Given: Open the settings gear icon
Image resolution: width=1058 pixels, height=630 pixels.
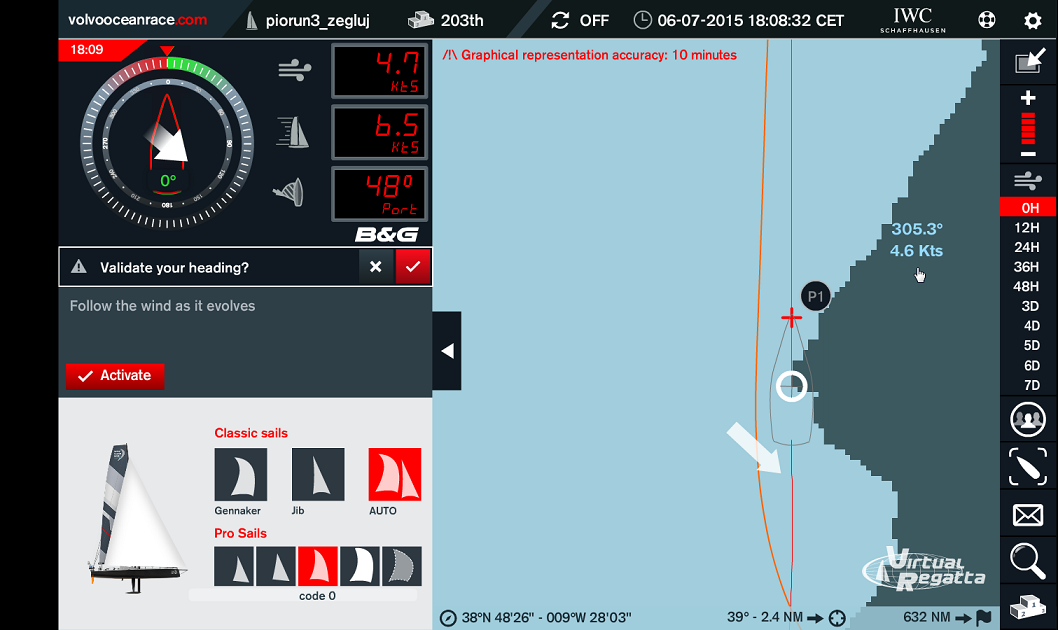Looking at the screenshot, I should [1032, 20].
